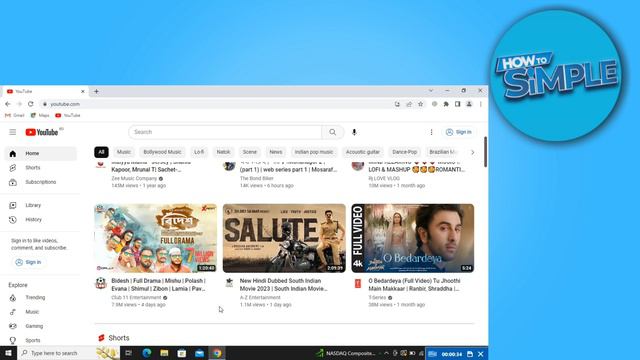Open Windows Start menu

(8, 353)
